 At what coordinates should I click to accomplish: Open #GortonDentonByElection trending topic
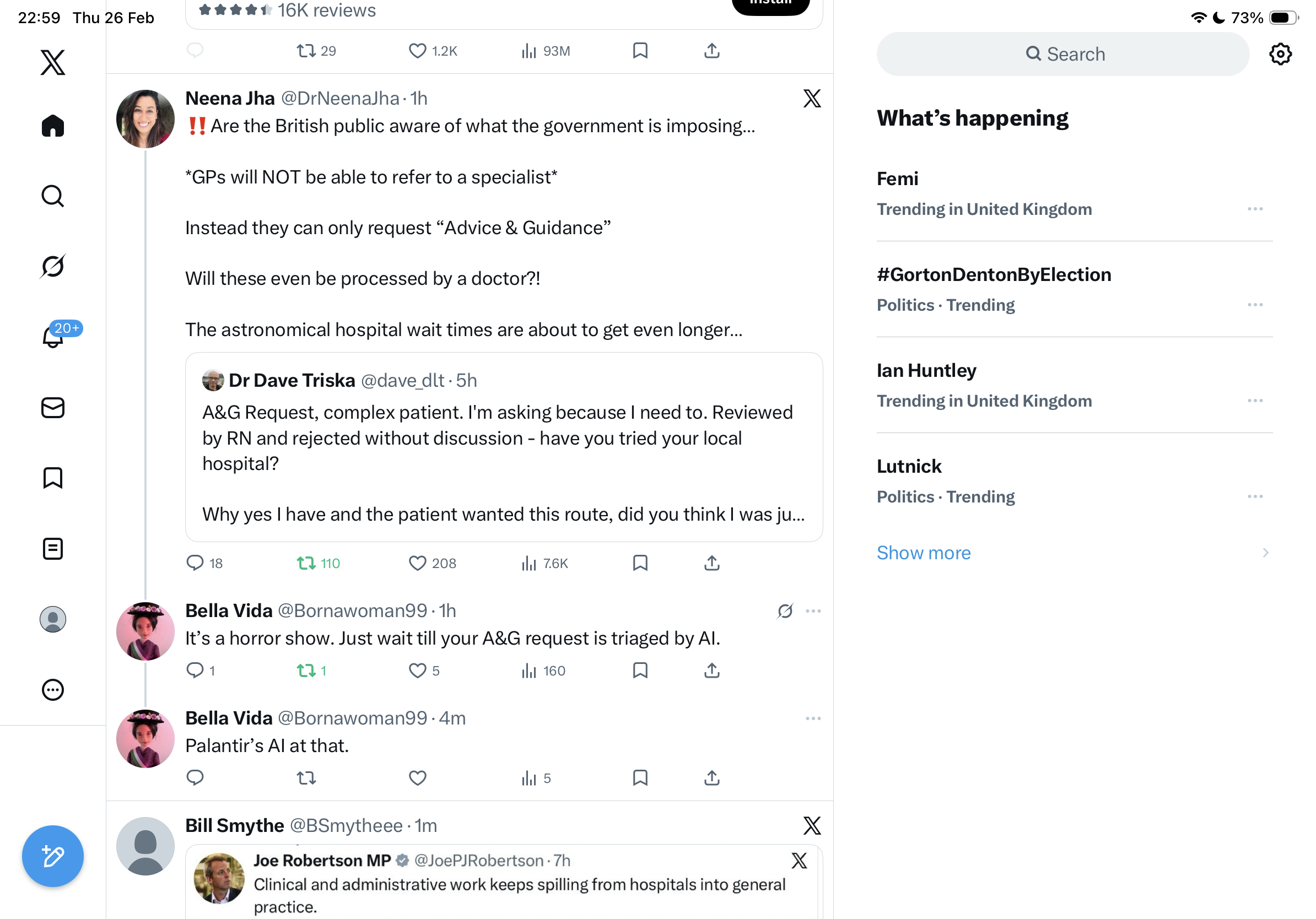coord(993,275)
